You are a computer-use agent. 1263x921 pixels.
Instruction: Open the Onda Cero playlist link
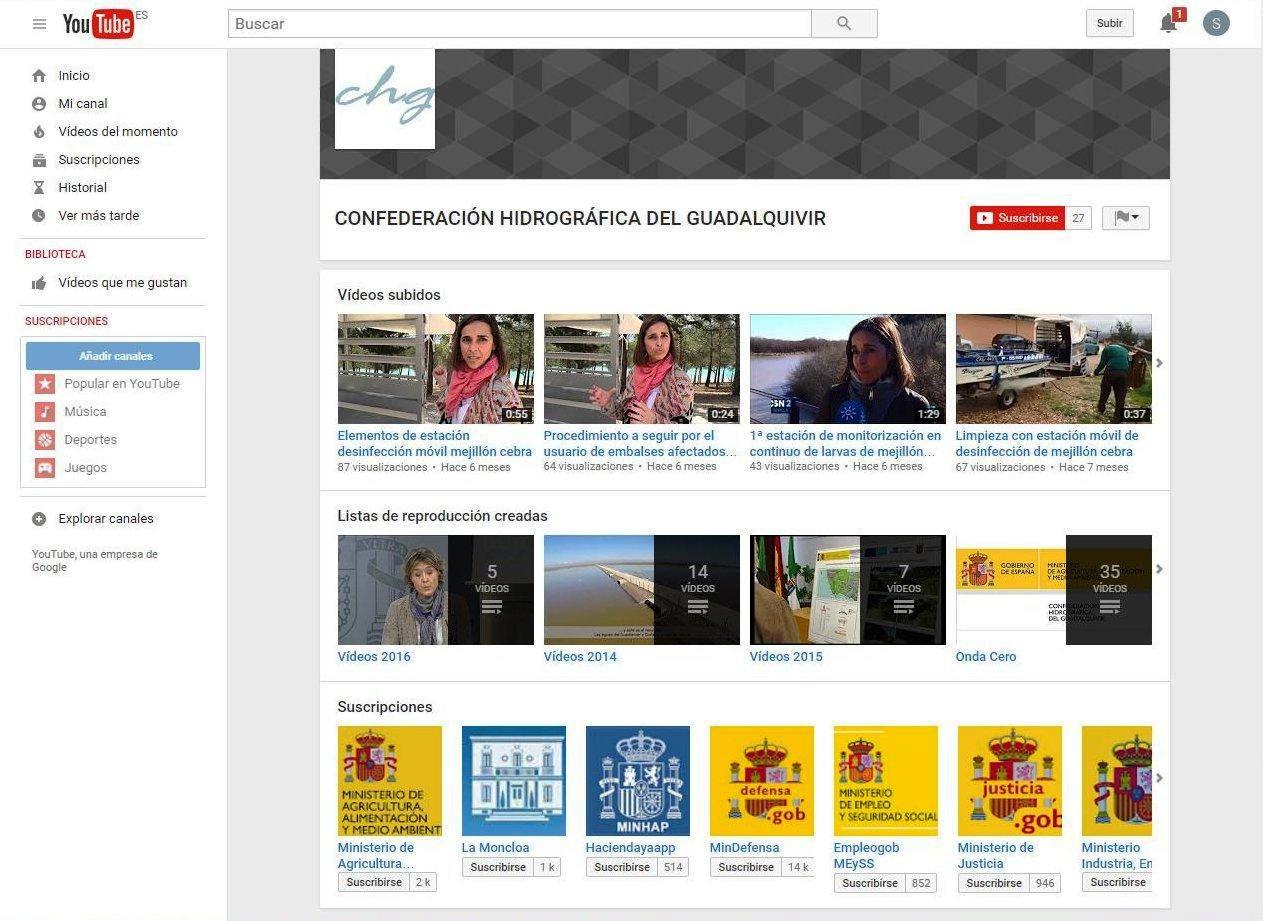point(986,657)
